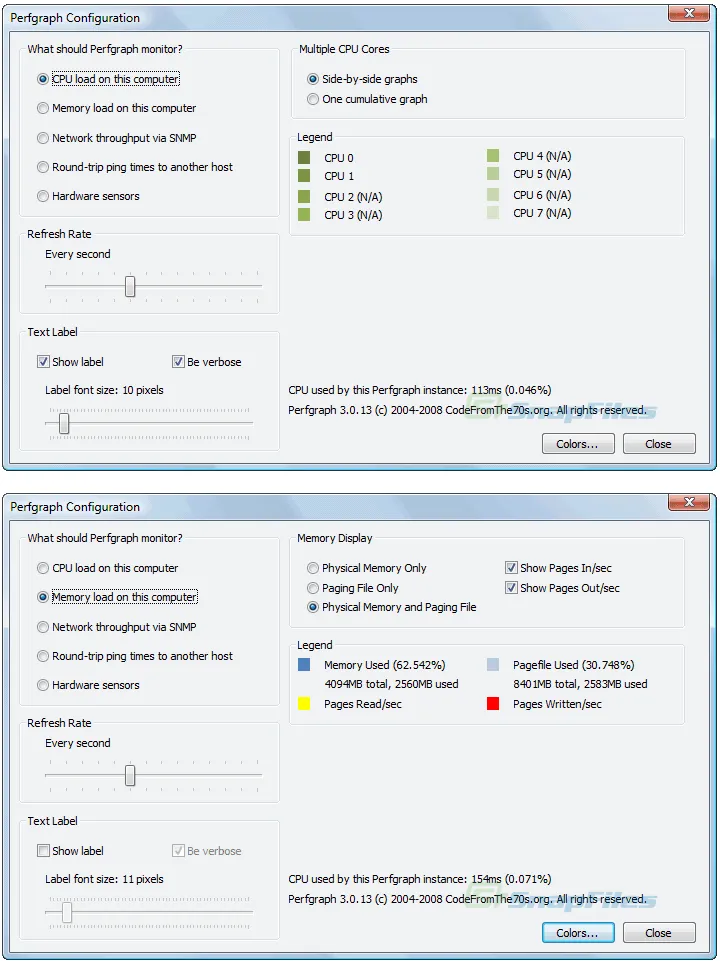Select CPU load radio in bottom window
The height and width of the screenshot is (961, 720).
[42, 568]
